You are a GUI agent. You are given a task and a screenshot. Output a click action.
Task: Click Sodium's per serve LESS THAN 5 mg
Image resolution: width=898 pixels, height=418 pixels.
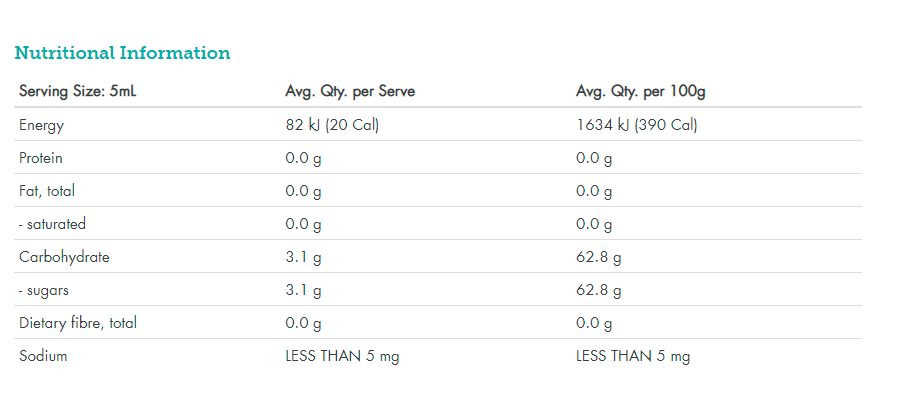coord(342,356)
